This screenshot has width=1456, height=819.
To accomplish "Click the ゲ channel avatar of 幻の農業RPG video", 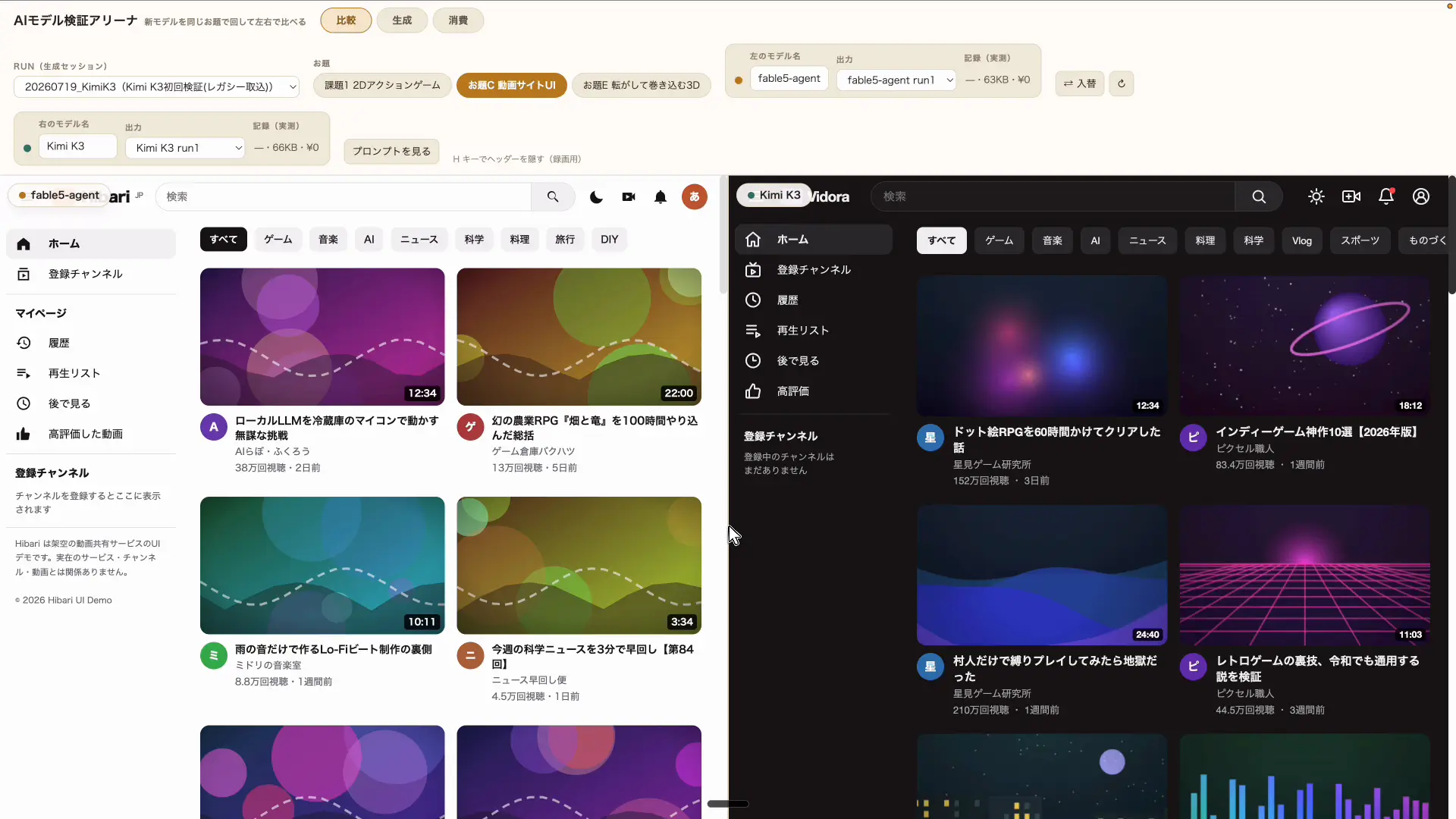I will pos(470,427).
